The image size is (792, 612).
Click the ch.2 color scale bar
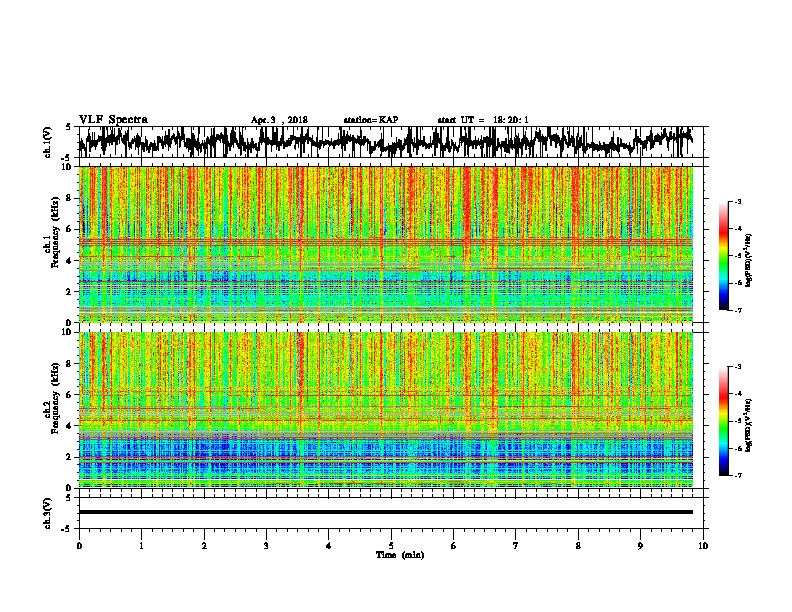724,421
